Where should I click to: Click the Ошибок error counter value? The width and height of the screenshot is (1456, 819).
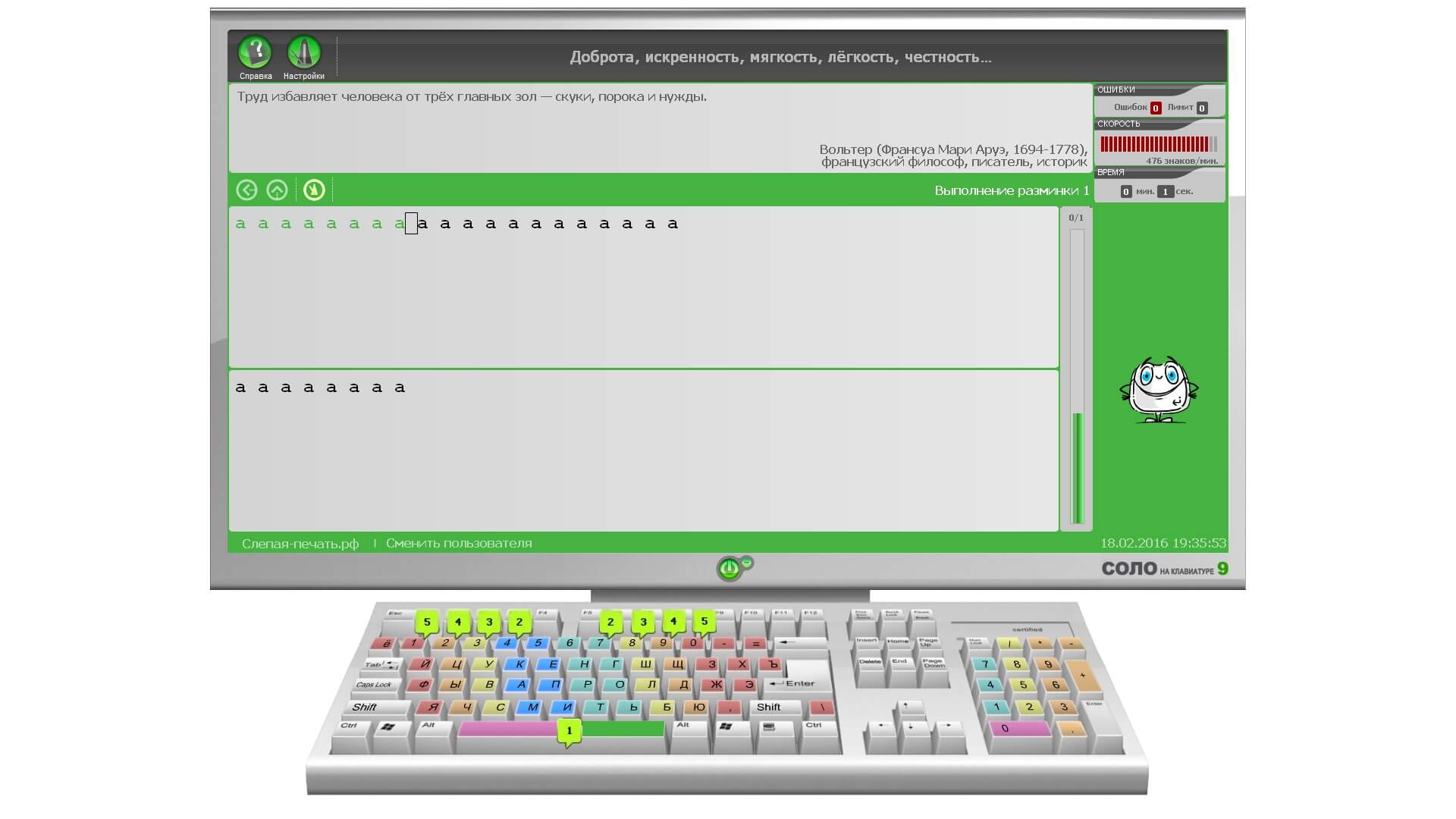pos(1156,108)
